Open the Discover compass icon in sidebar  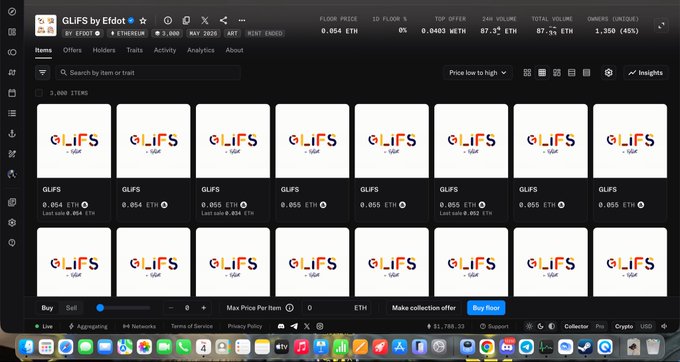click(12, 12)
